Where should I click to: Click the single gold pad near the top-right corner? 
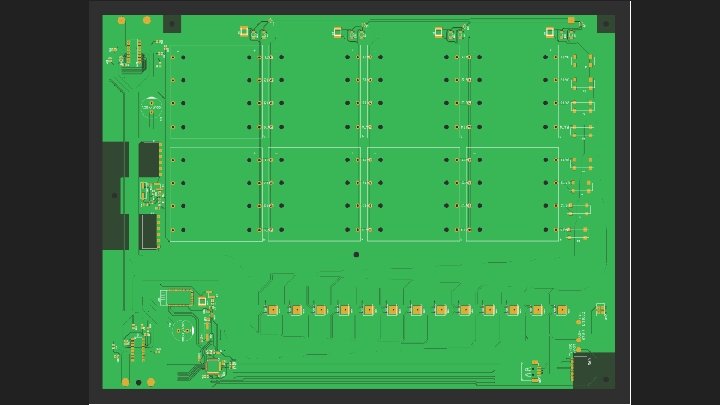click(x=571, y=20)
